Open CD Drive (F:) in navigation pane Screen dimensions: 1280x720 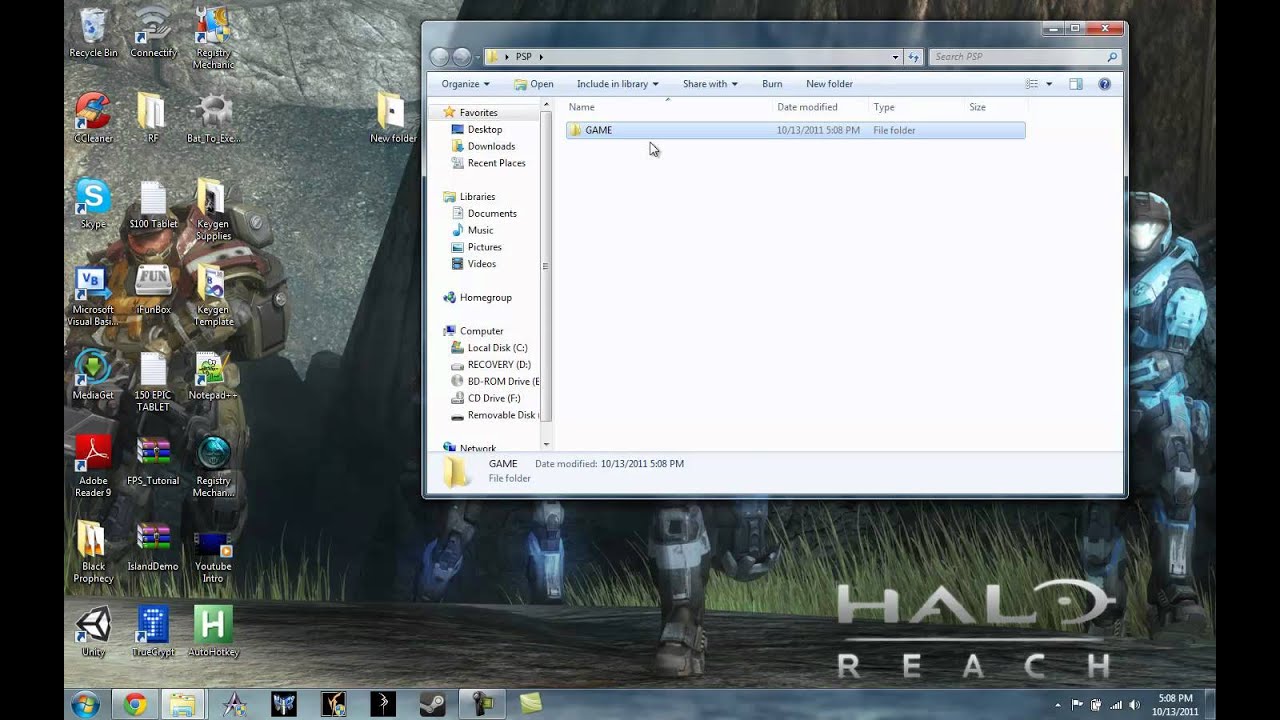(x=494, y=398)
